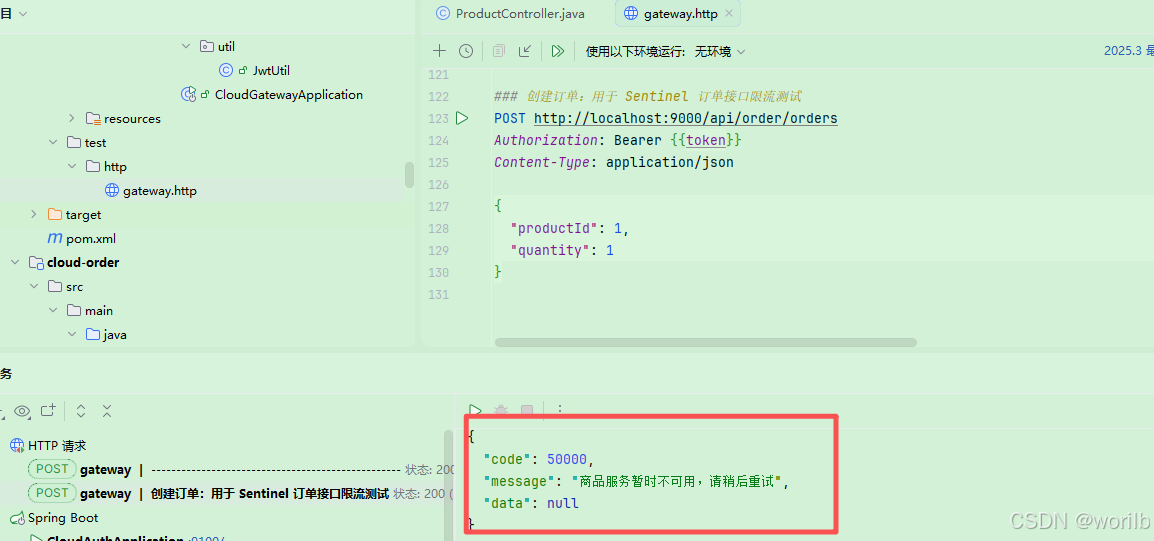Add a new HTTP request with plus icon
The height and width of the screenshot is (541, 1154).
pos(439,51)
